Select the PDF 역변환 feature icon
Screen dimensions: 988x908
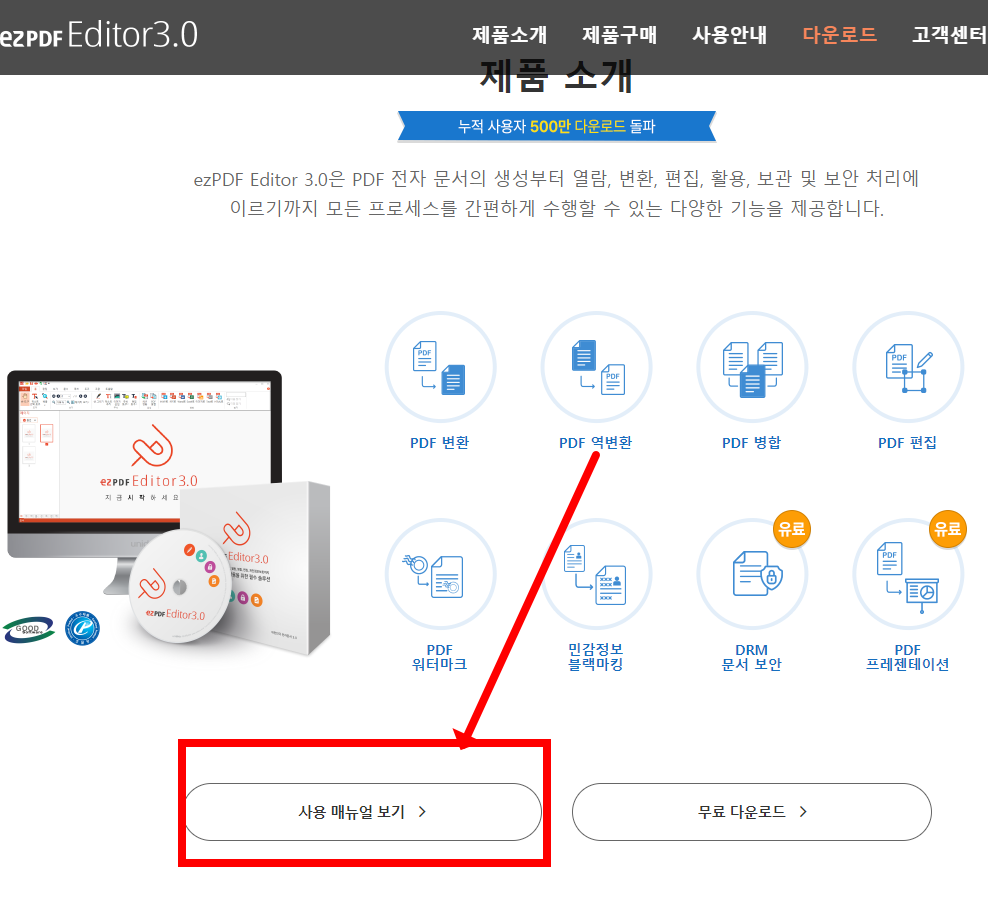596,367
